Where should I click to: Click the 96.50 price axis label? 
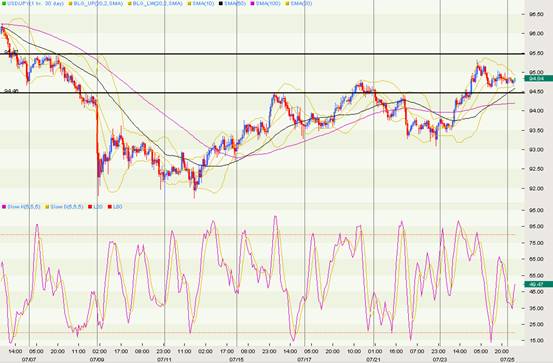536,14
